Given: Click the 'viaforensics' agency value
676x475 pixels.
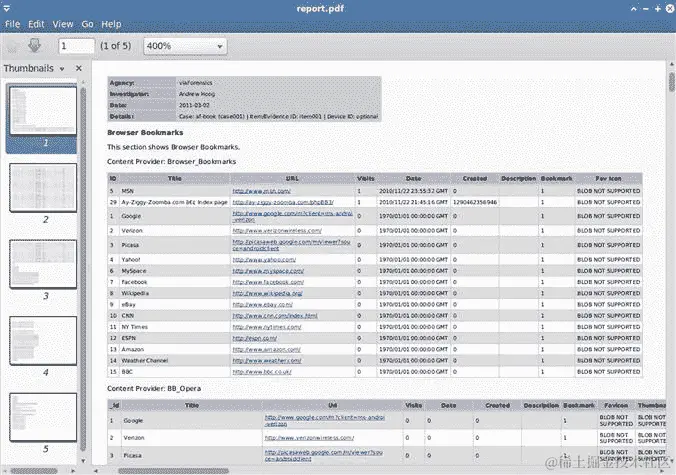Looking at the screenshot, I should (x=196, y=83).
